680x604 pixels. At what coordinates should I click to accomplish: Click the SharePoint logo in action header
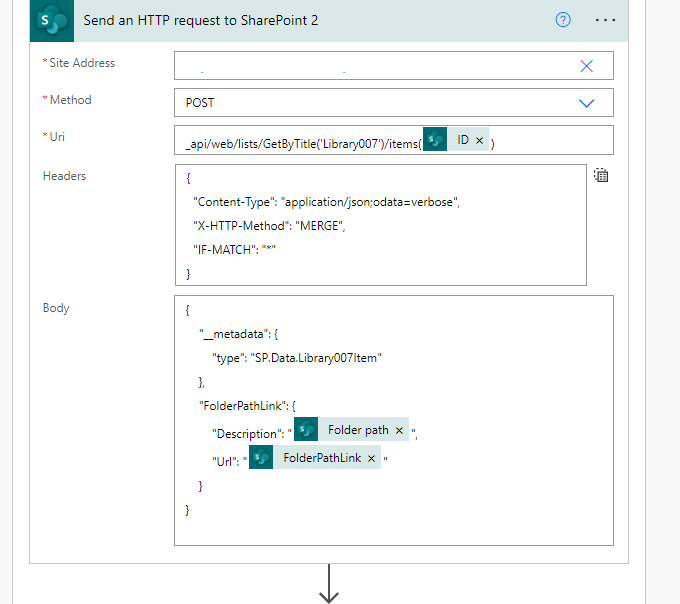coord(52,20)
